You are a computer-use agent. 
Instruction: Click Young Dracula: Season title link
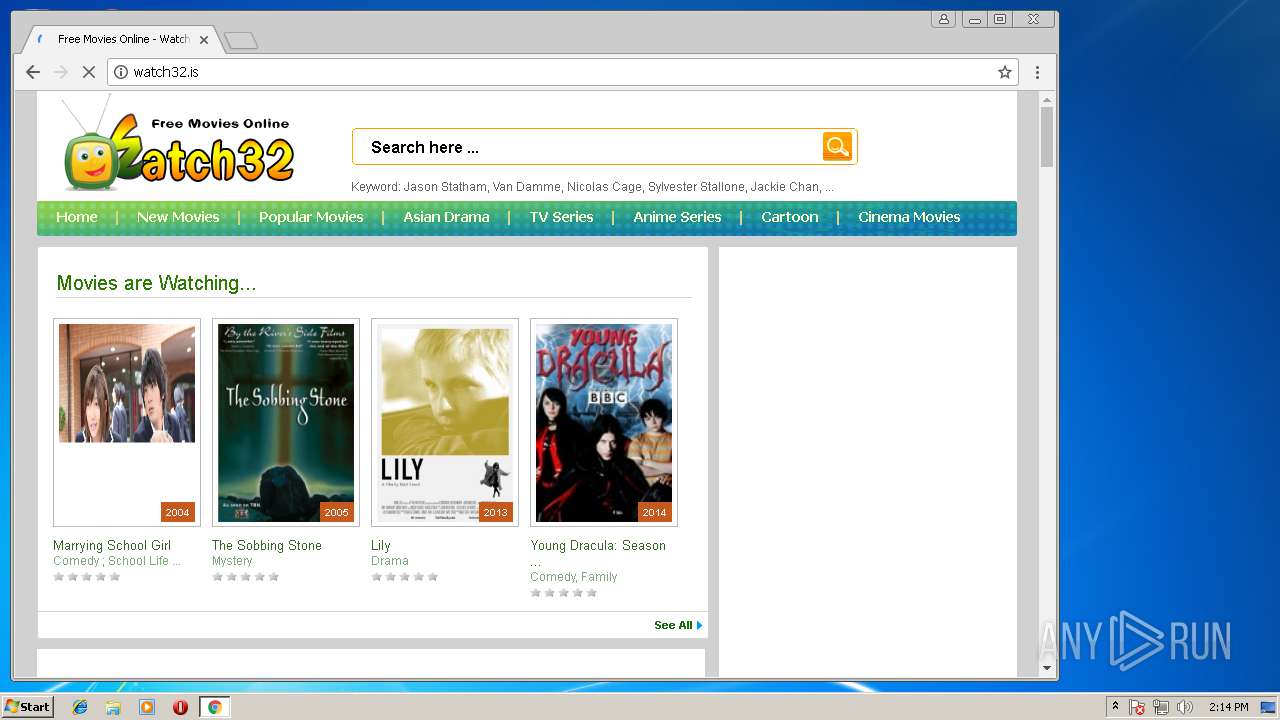[598, 545]
